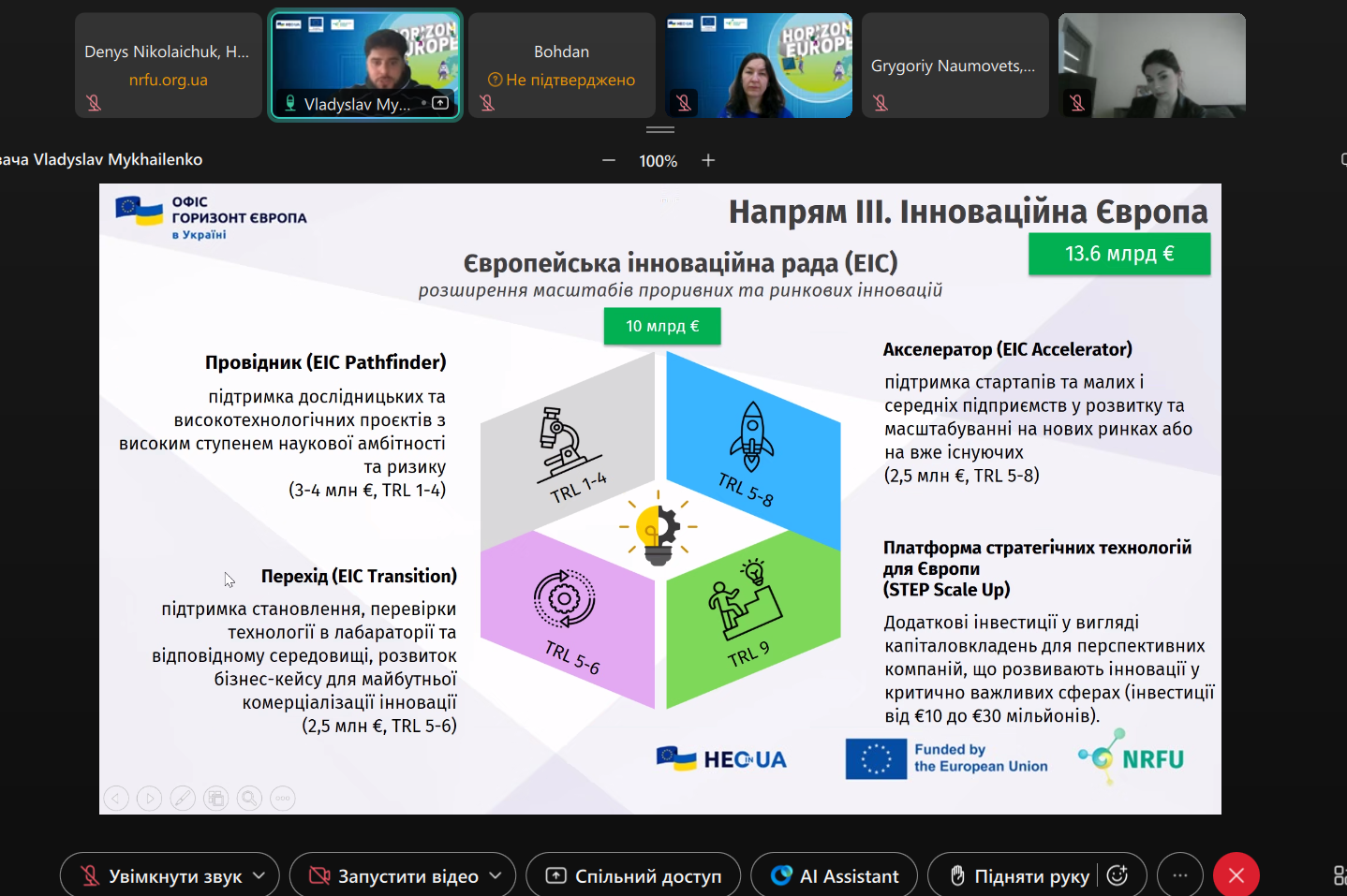Viewport: 1347px width, 896px height.
Task: Expand audio options arrow beside Увімкнути звук
Action: click(x=259, y=875)
